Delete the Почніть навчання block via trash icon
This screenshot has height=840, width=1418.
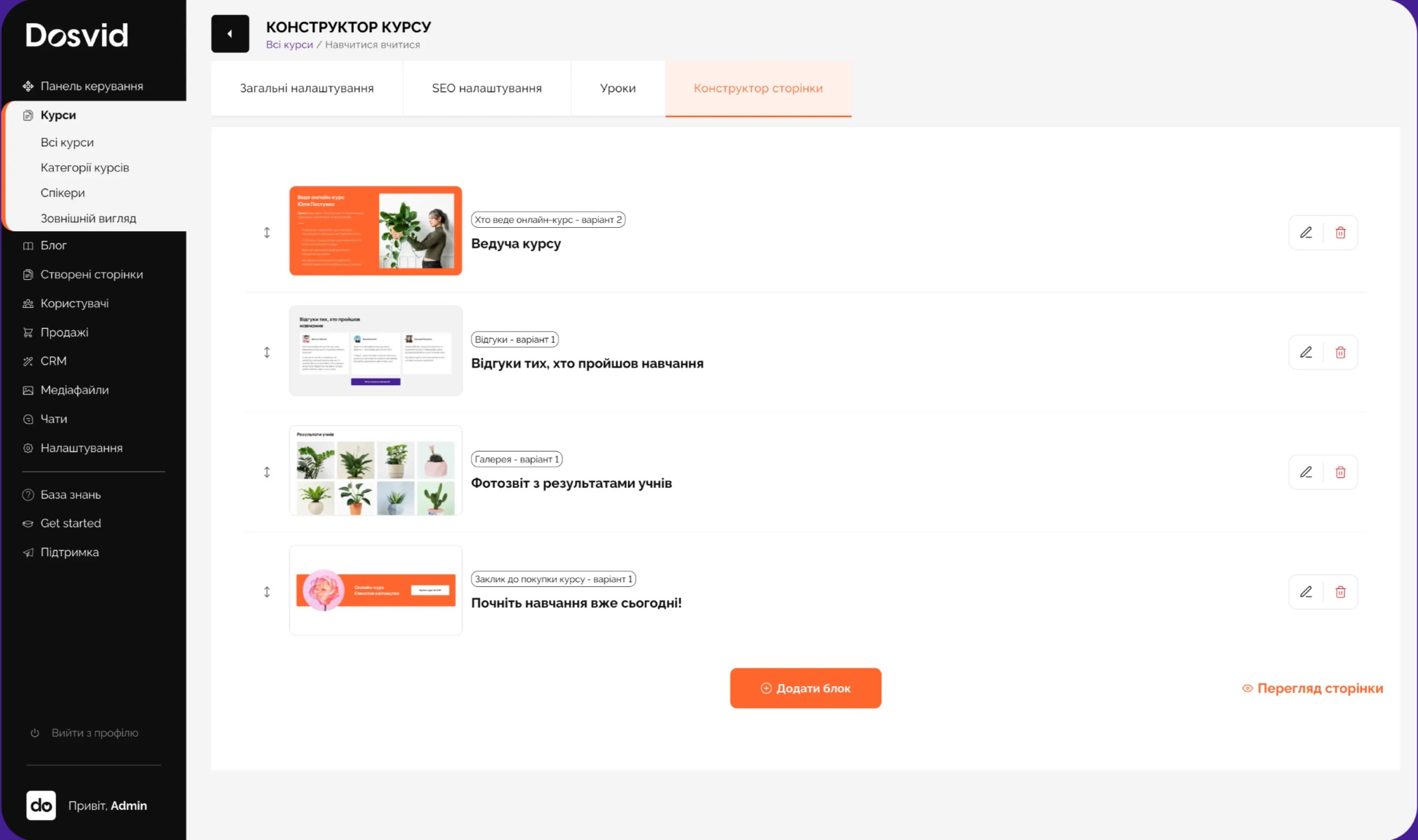[x=1340, y=592]
